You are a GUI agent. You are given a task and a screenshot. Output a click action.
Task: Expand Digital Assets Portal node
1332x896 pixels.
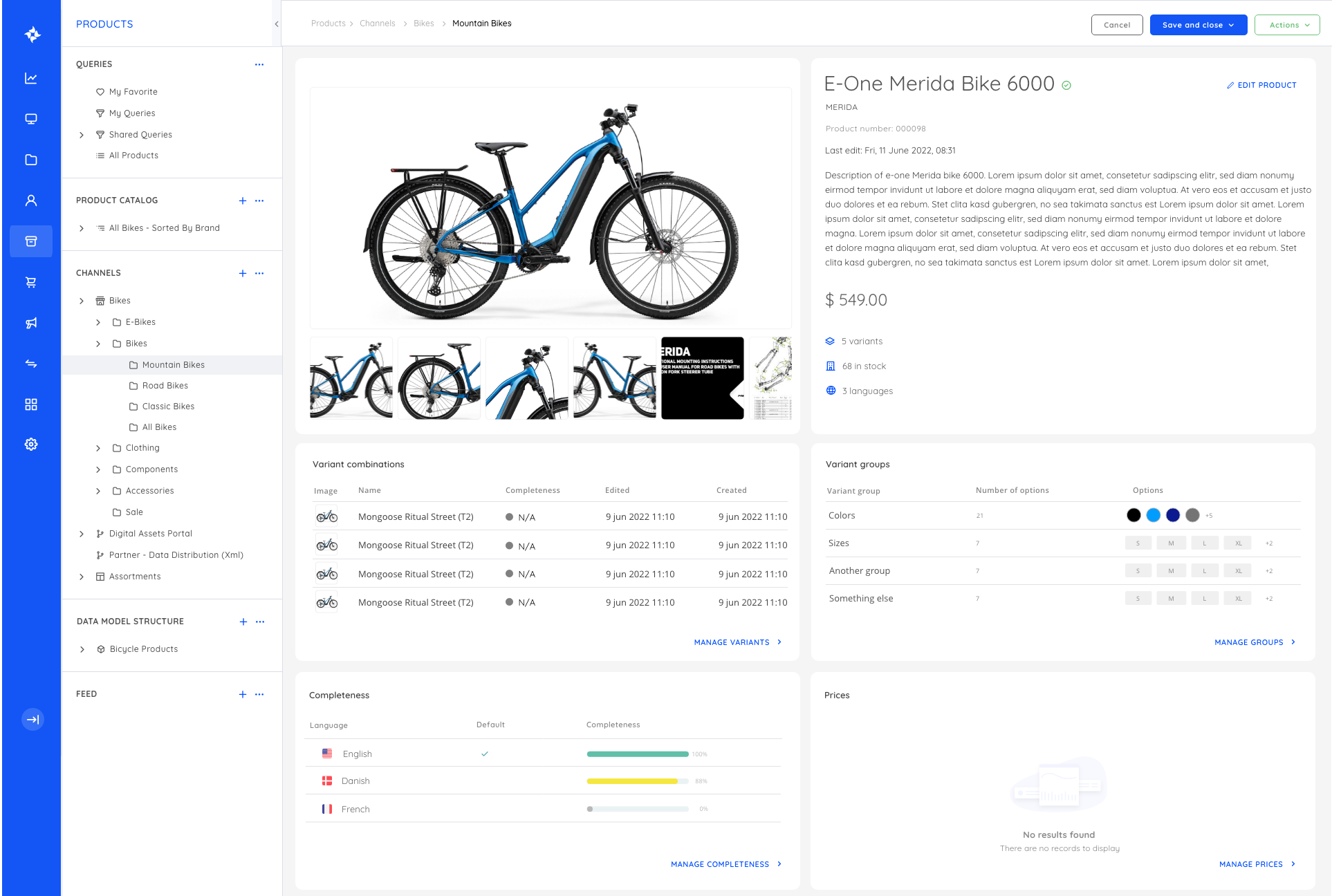[x=82, y=534]
